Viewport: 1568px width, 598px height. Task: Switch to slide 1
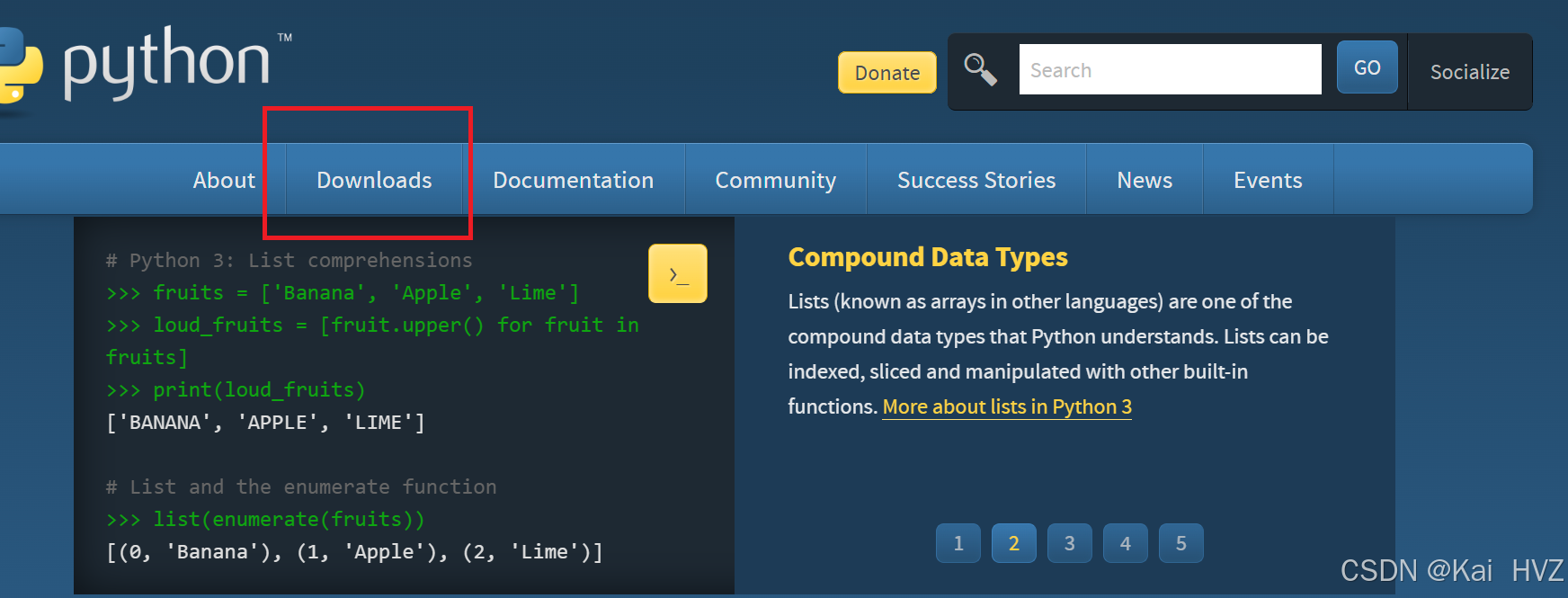pyautogui.click(x=958, y=543)
